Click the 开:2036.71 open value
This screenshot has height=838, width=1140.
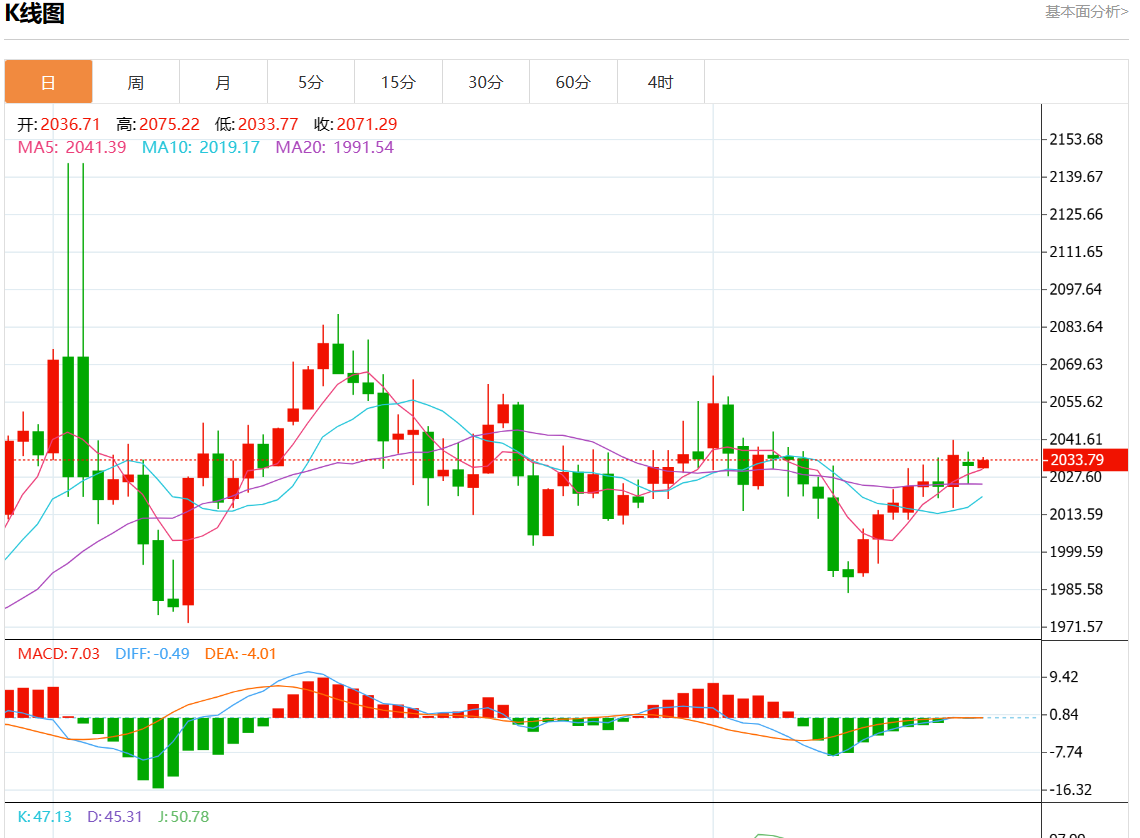[59, 124]
